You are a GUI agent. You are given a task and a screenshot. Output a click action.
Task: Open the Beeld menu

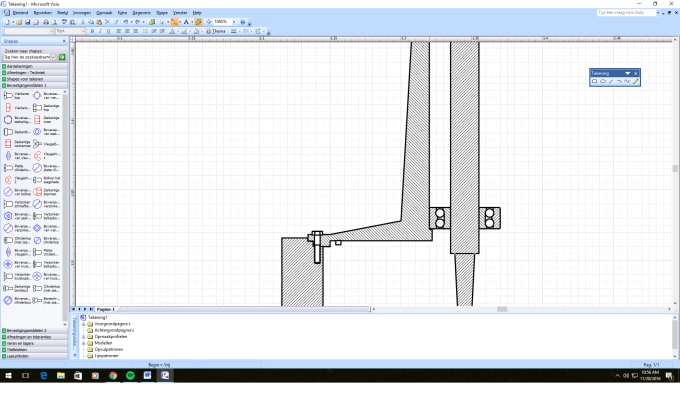click(x=62, y=13)
